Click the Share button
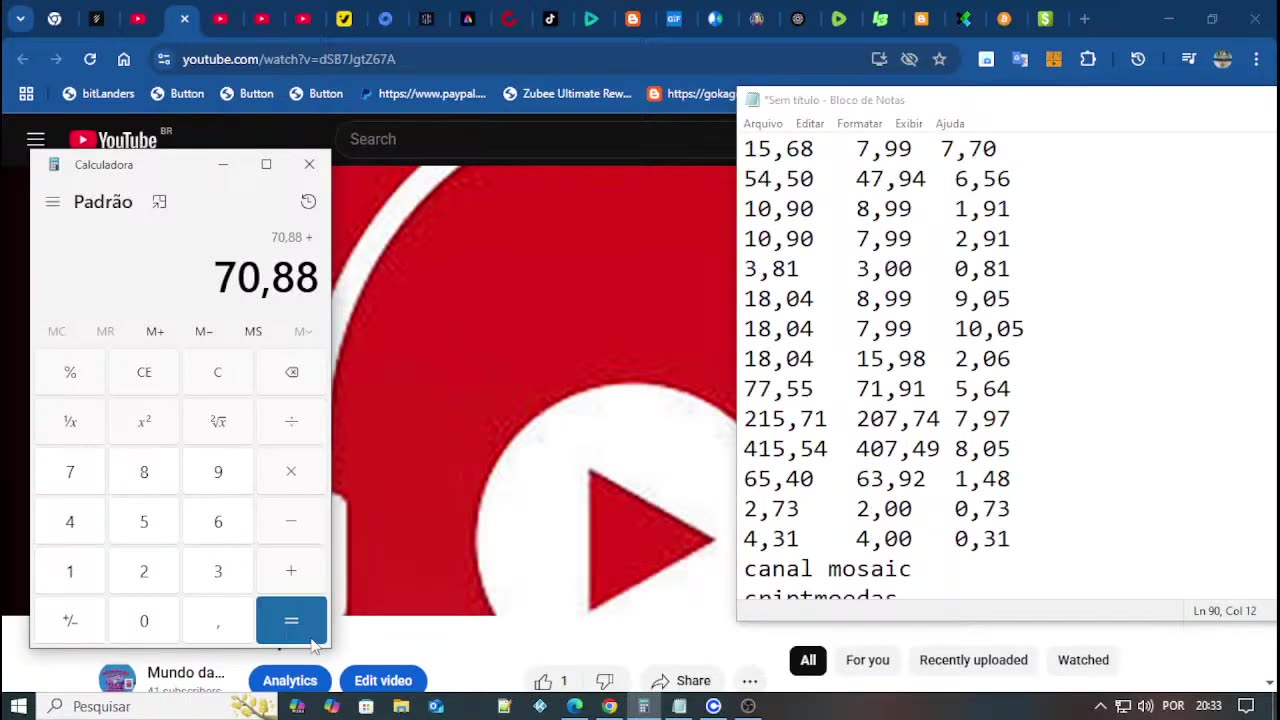This screenshot has height=720, width=1280. [x=681, y=681]
